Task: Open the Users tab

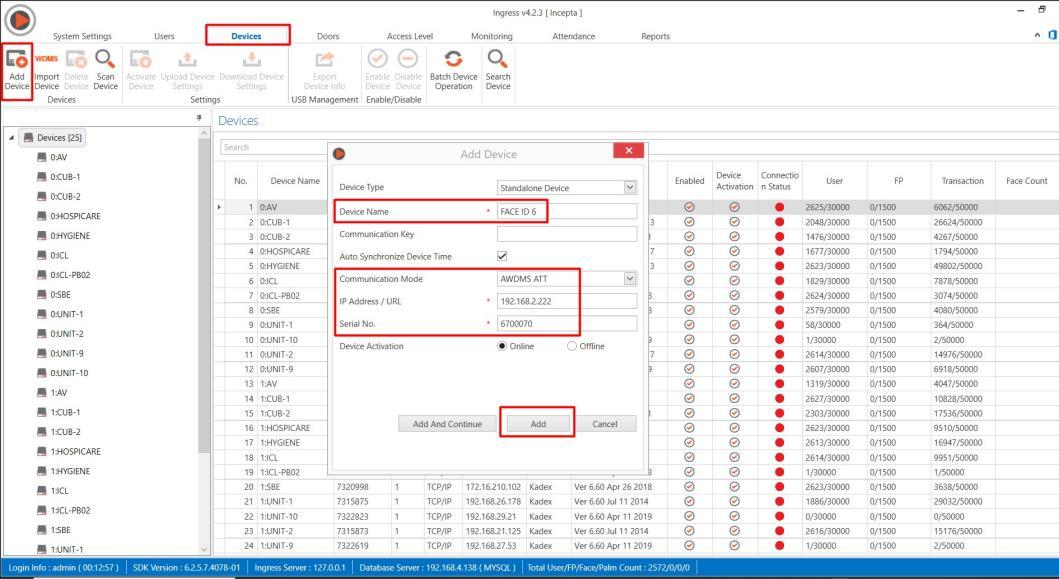Action: pos(164,36)
